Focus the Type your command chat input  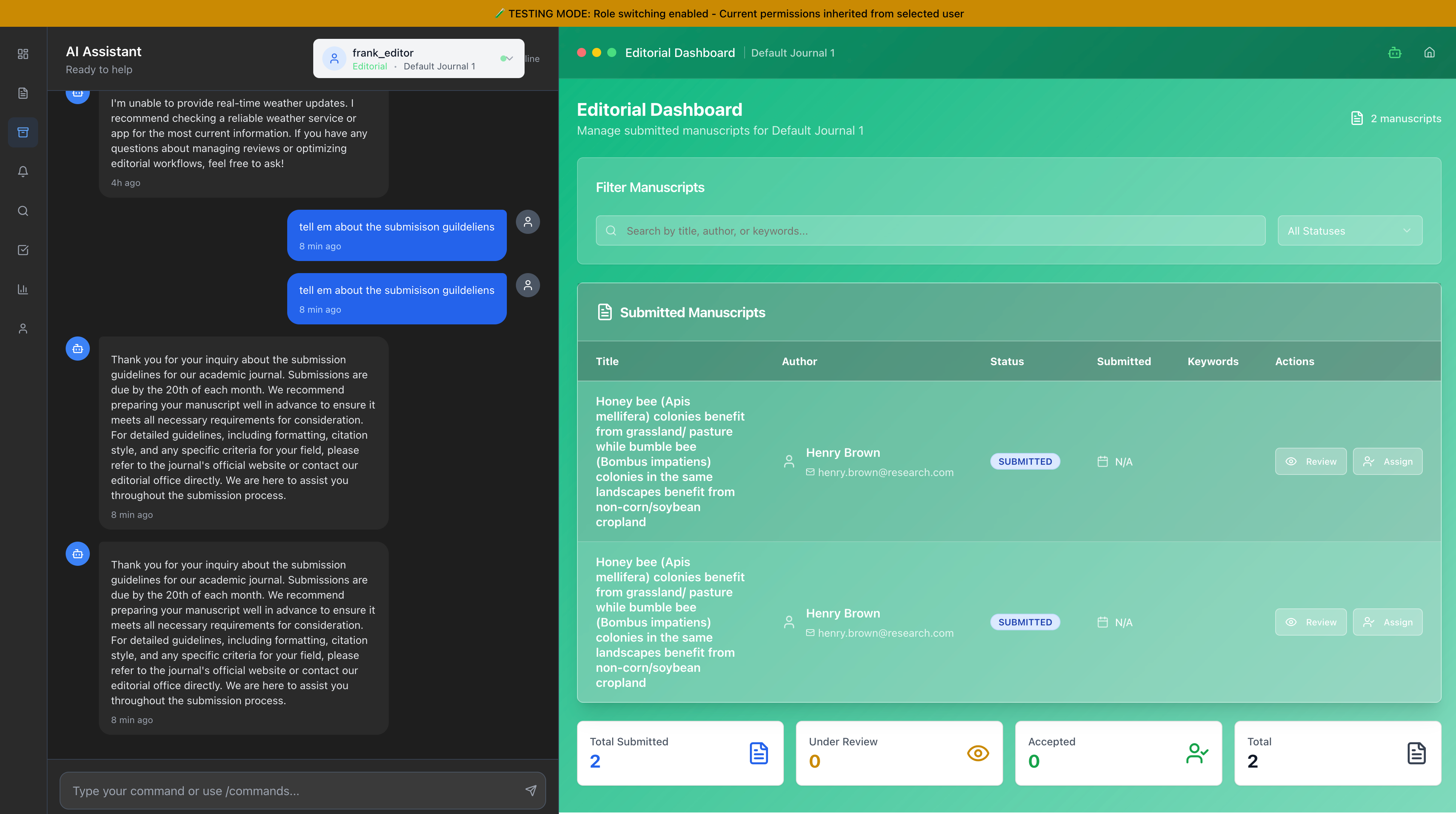point(302,790)
